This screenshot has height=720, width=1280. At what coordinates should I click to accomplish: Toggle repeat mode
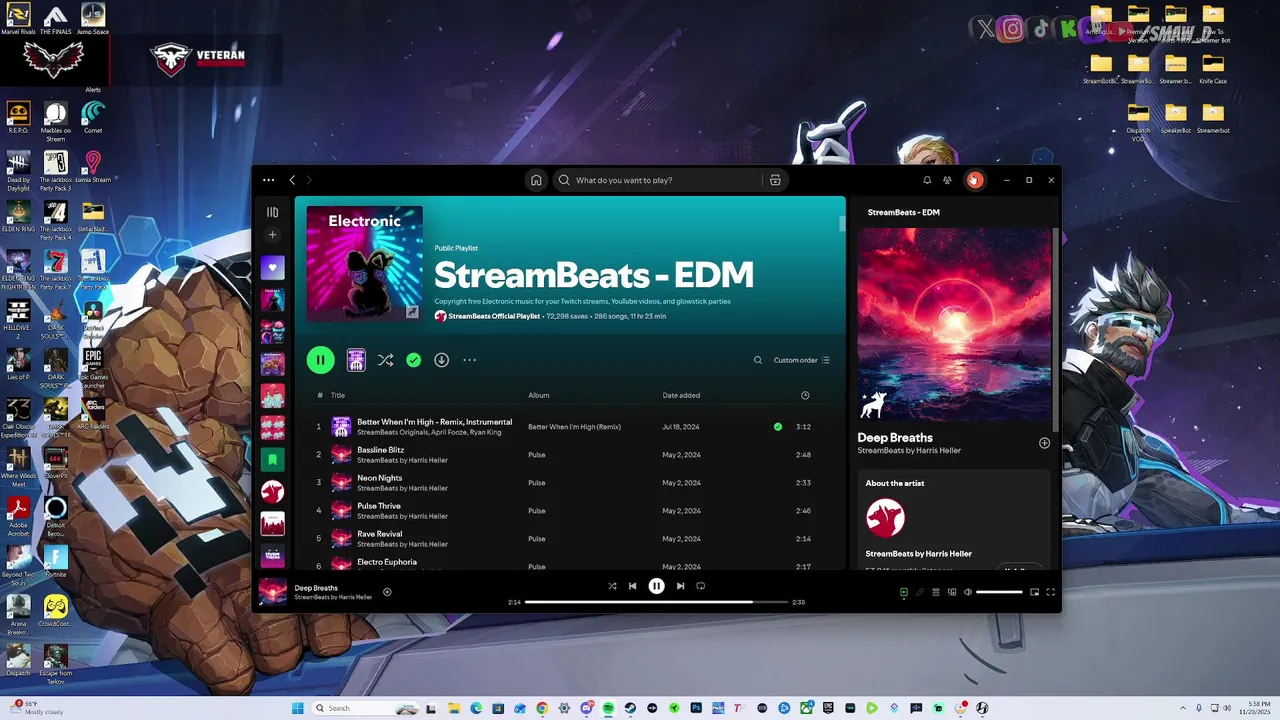click(700, 586)
